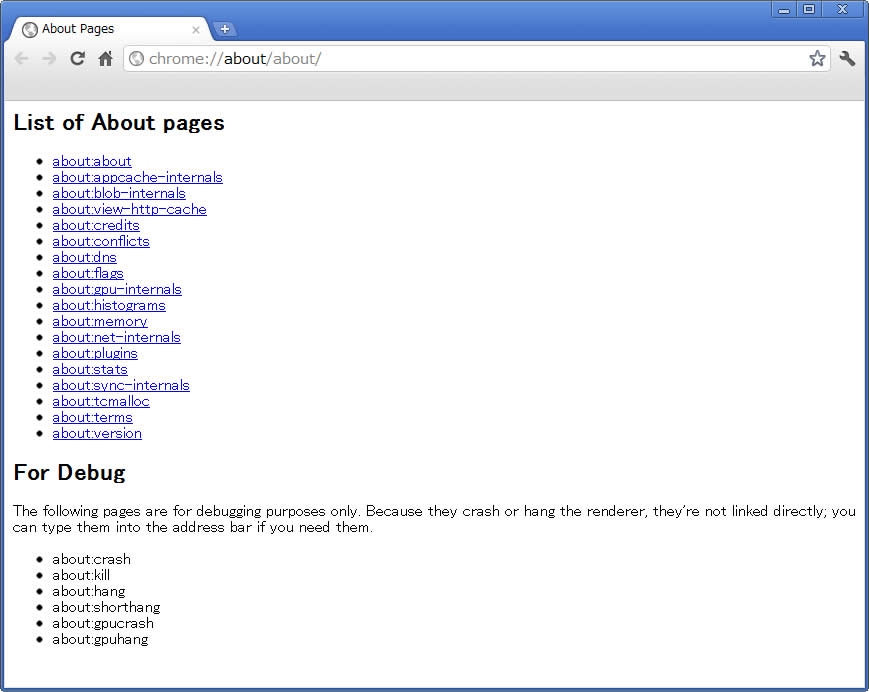This screenshot has height=692, width=869.
Task: Follow the about:plugins link
Action: (x=95, y=353)
